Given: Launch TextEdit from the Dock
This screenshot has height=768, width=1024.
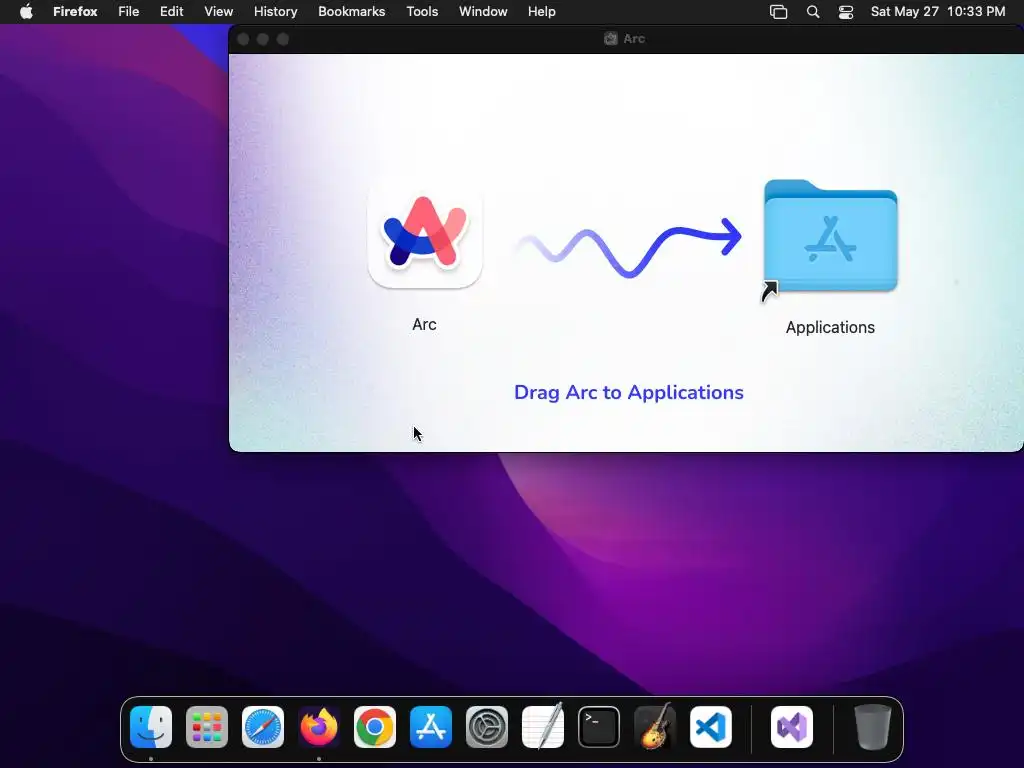Looking at the screenshot, I should [x=543, y=727].
